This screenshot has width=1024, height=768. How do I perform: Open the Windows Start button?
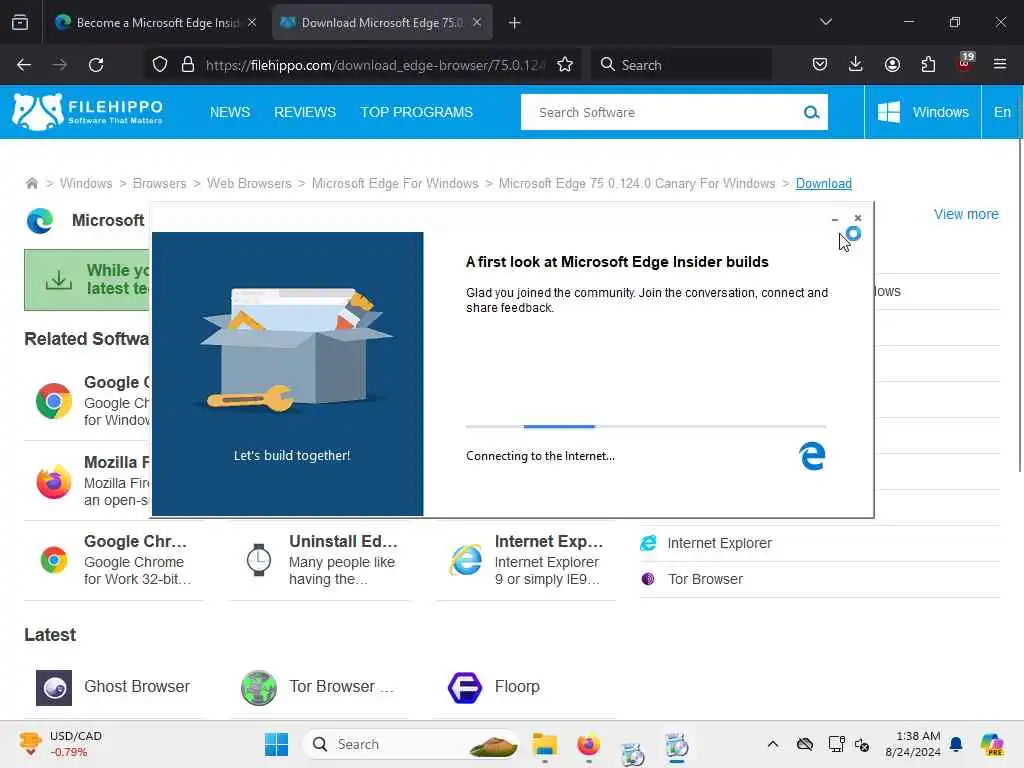click(276, 744)
